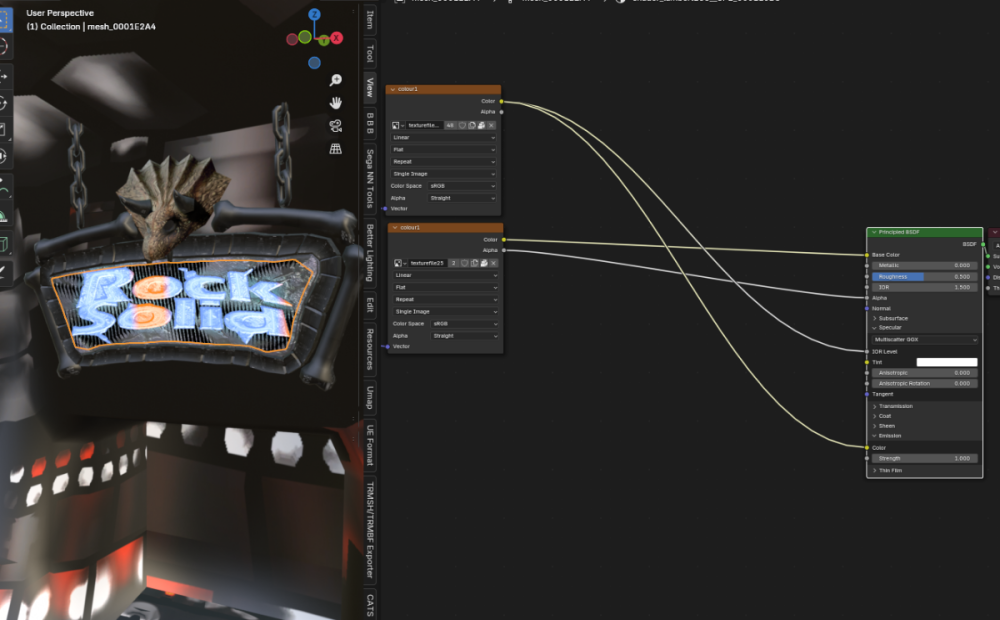Switch orthographic/perspective with the grid icon
This screenshot has width=1000, height=620.
(335, 149)
